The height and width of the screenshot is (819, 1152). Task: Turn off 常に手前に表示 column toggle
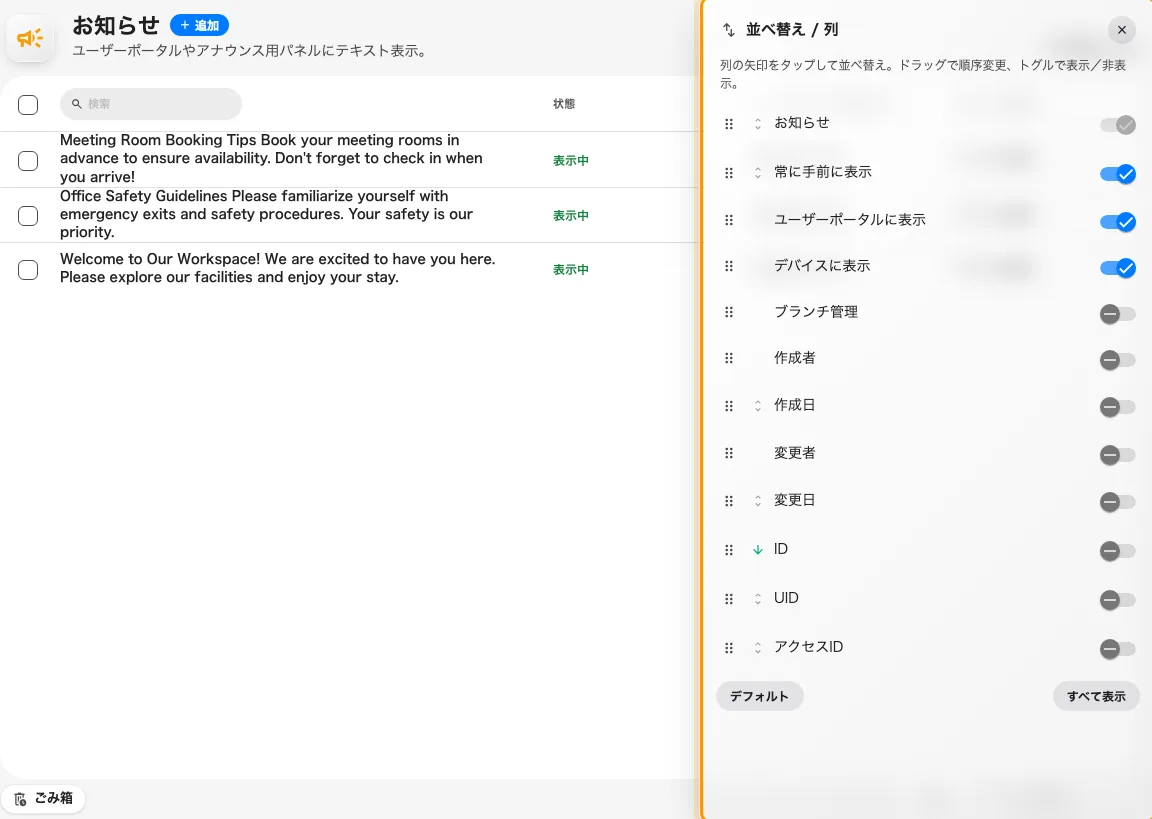(x=1117, y=174)
